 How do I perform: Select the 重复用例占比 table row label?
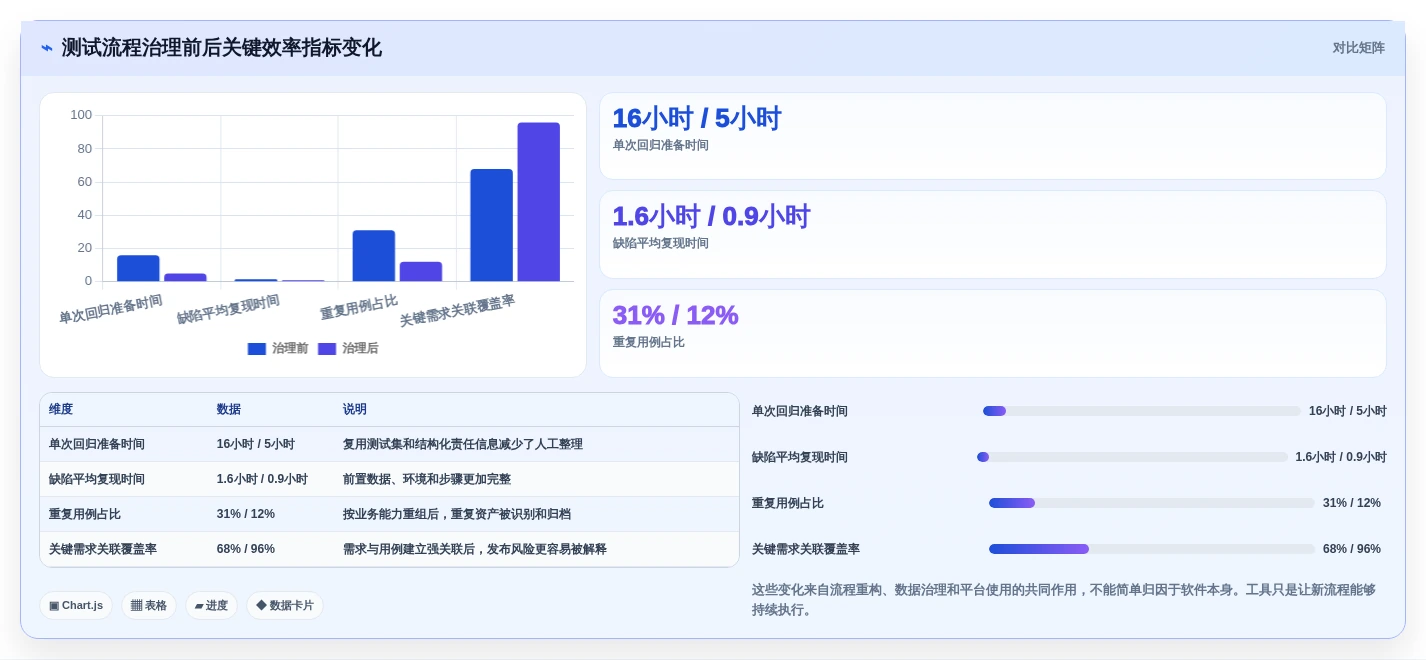[85, 514]
